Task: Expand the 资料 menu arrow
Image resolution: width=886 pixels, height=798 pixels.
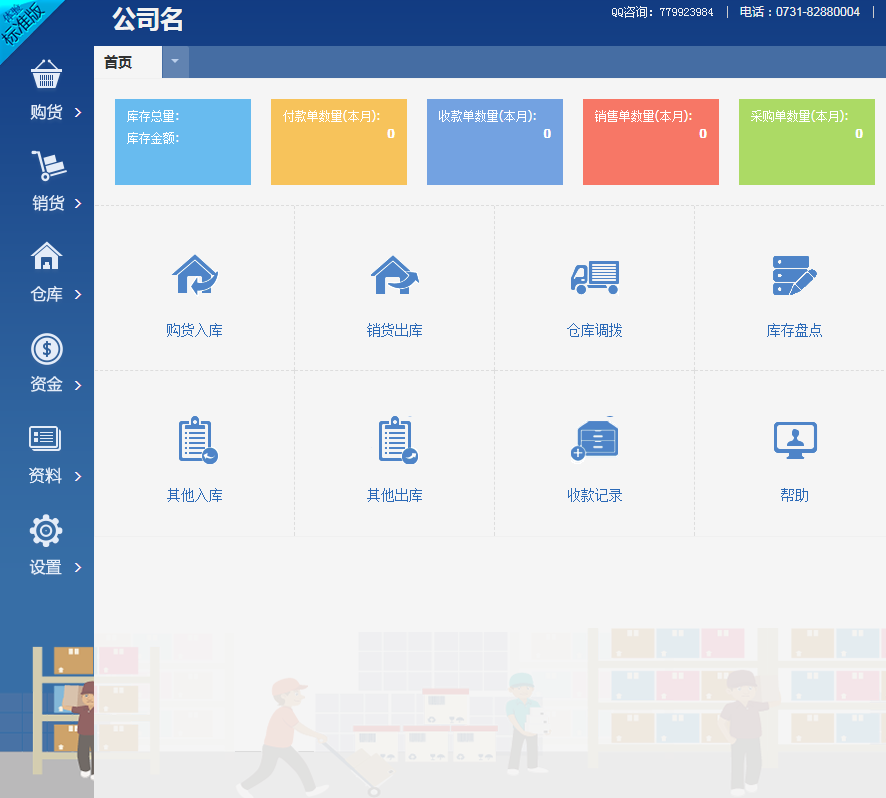Action: (x=78, y=476)
